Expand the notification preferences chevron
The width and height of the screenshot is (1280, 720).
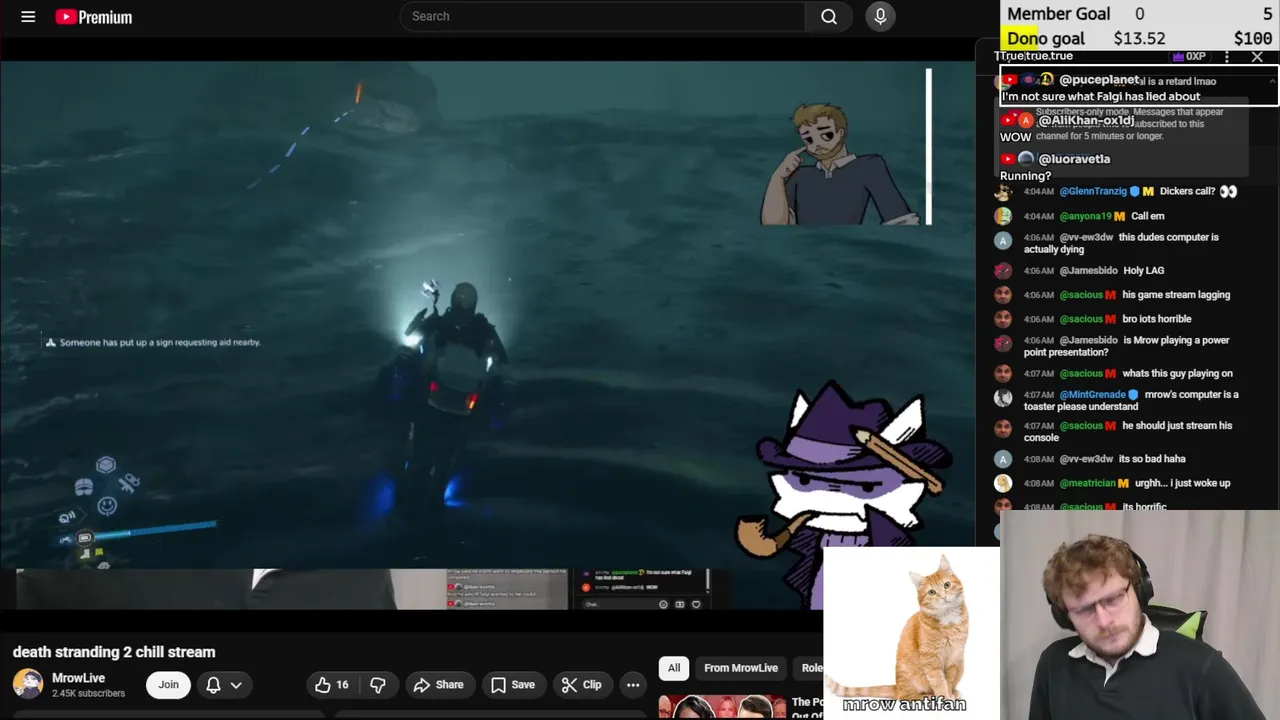[x=236, y=685]
